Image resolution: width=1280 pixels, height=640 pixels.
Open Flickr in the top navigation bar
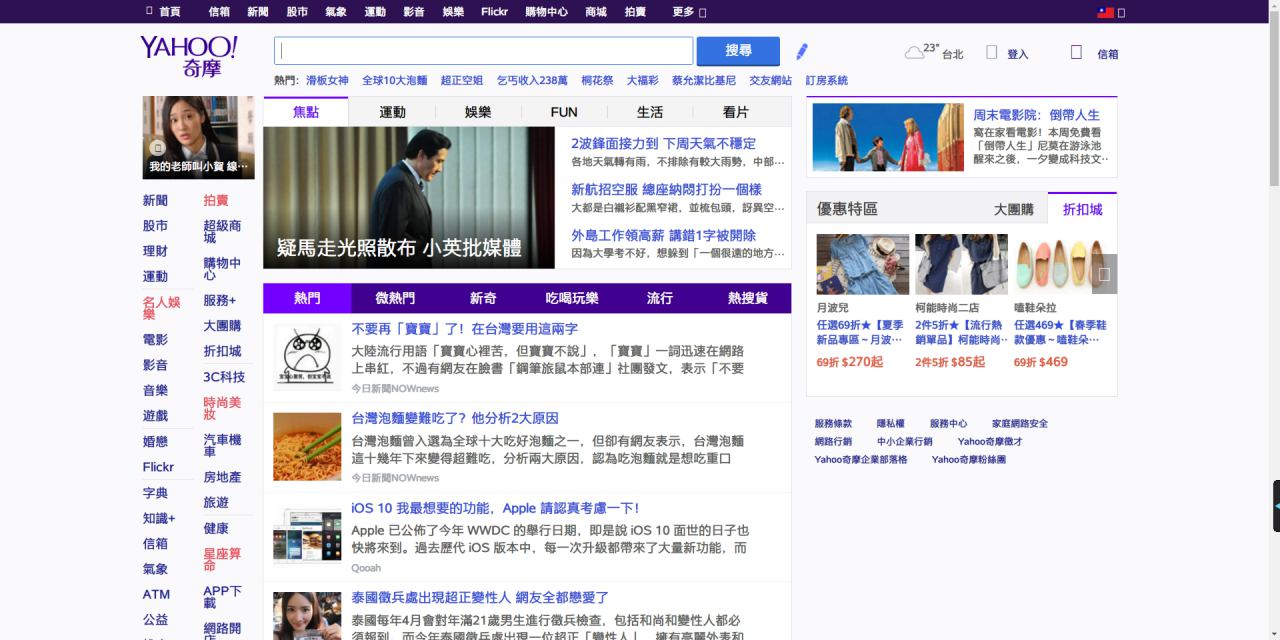[494, 12]
